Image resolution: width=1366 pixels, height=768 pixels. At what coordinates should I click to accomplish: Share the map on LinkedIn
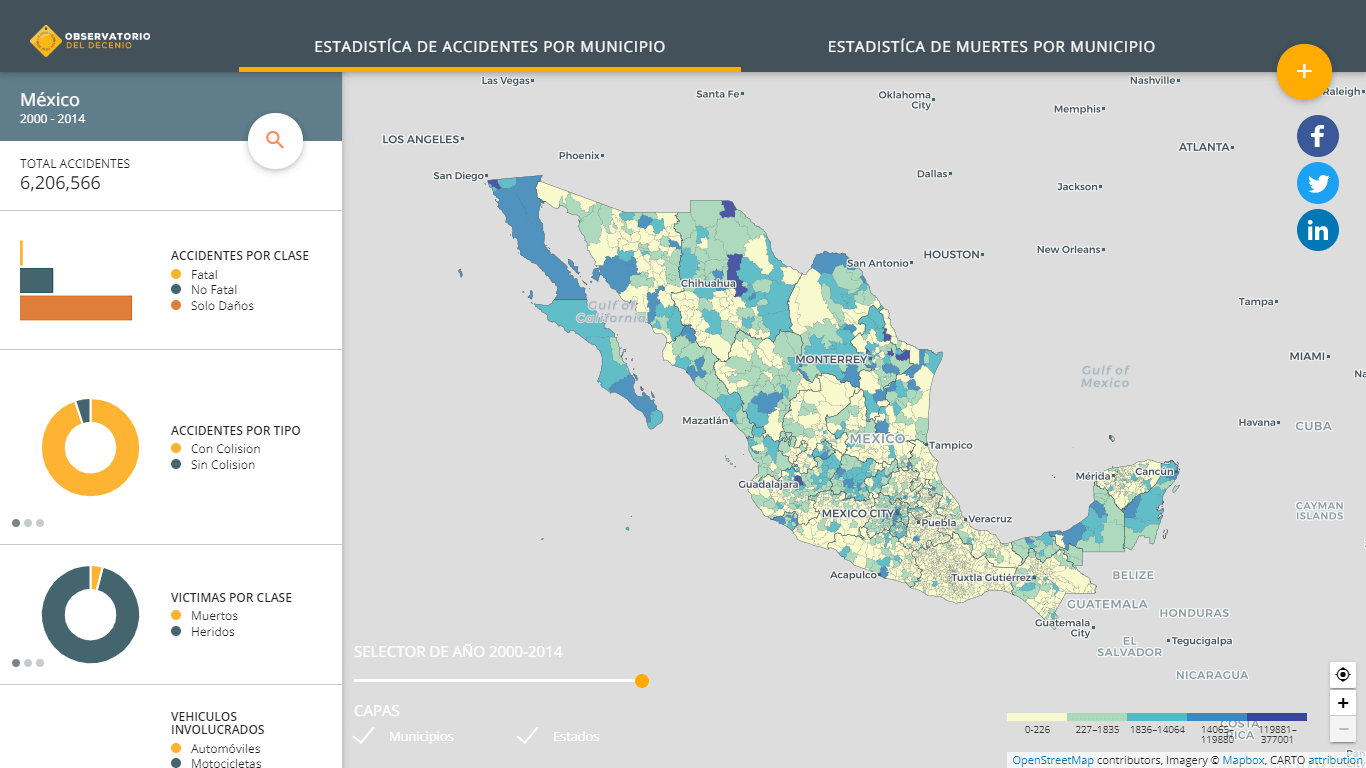point(1317,231)
